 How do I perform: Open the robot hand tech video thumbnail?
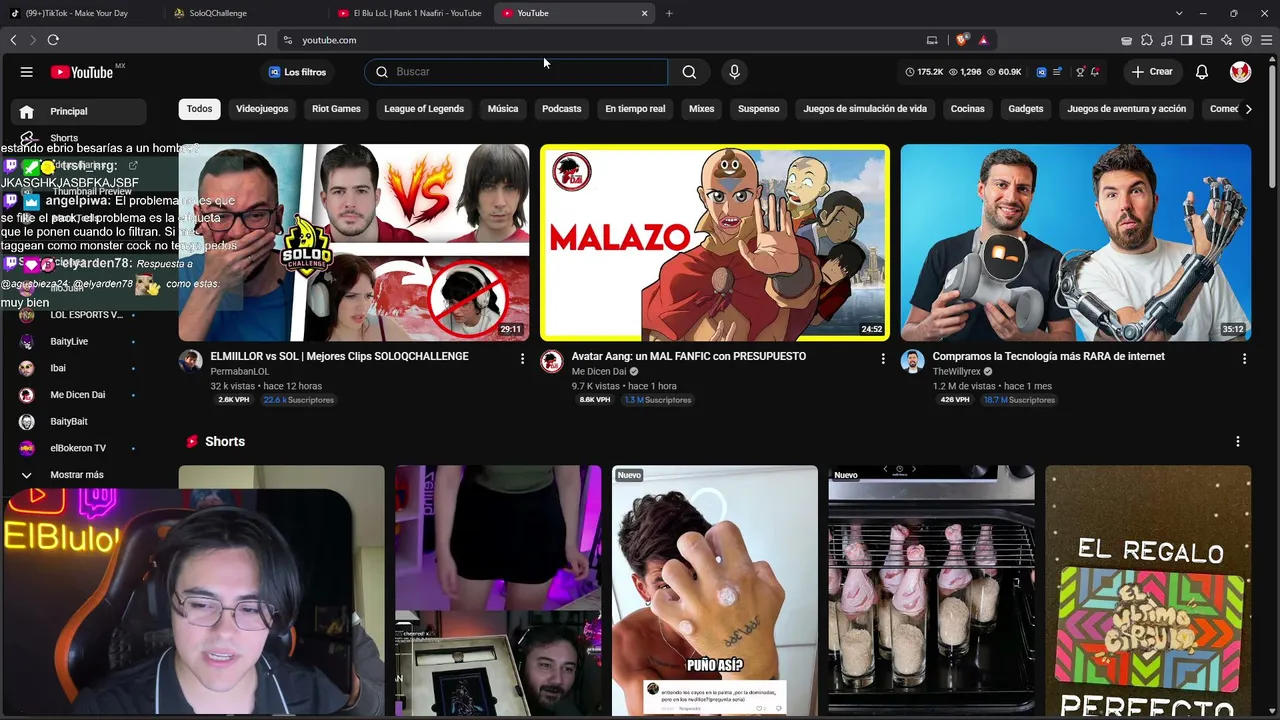tap(1076, 243)
